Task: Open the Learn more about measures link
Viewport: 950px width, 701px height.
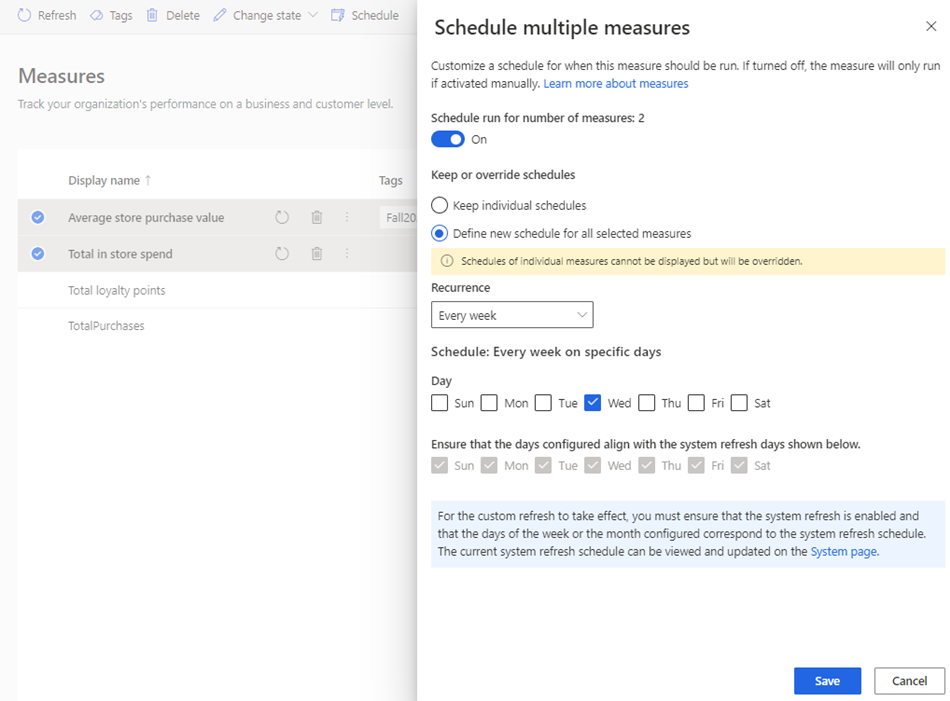Action: (x=615, y=83)
